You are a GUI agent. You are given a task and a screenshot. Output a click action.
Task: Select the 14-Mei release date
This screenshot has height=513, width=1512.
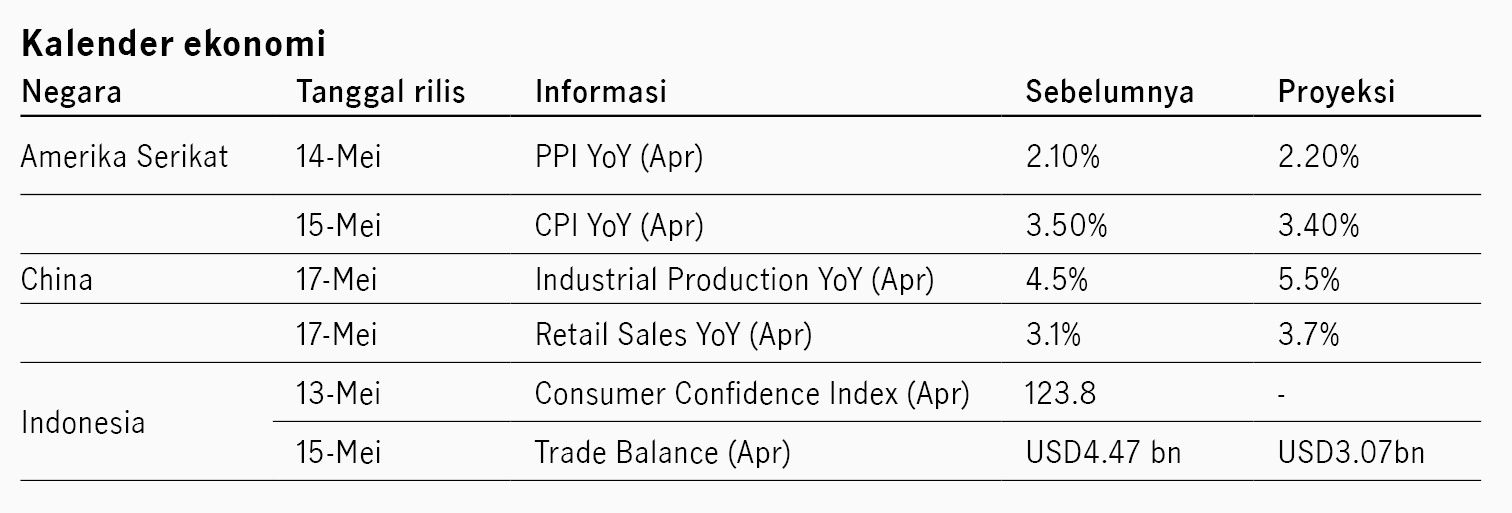pos(338,157)
